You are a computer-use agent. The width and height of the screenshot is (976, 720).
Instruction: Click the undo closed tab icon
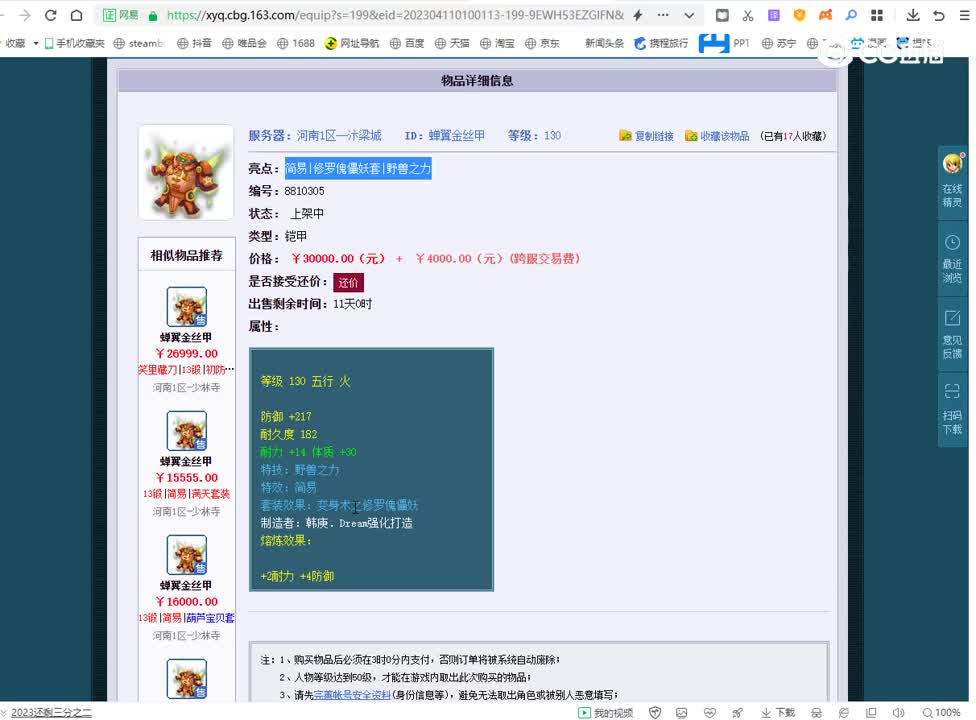pos(939,16)
